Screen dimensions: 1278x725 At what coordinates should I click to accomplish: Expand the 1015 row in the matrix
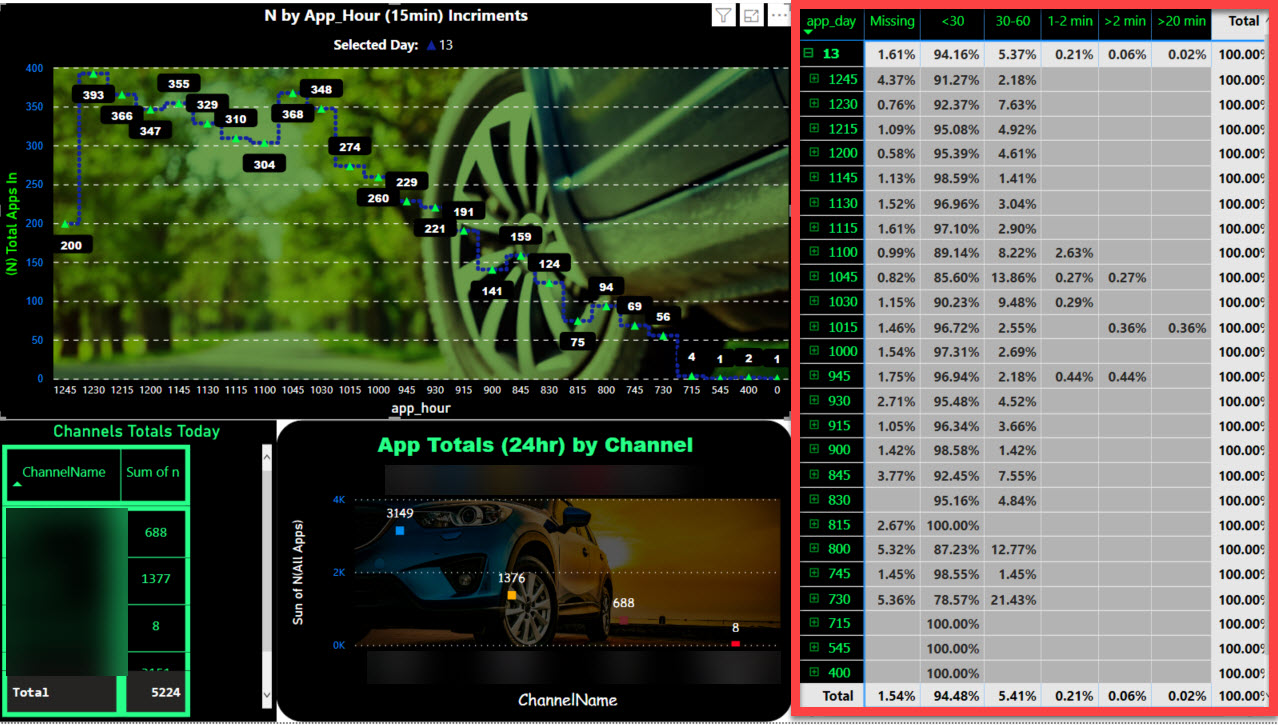pyautogui.click(x=814, y=326)
